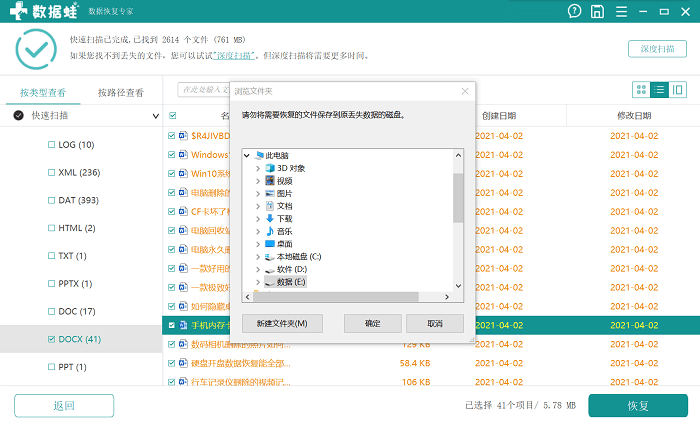
Task: Click Word icon of $R4JIVBD file
Action: [183, 135]
